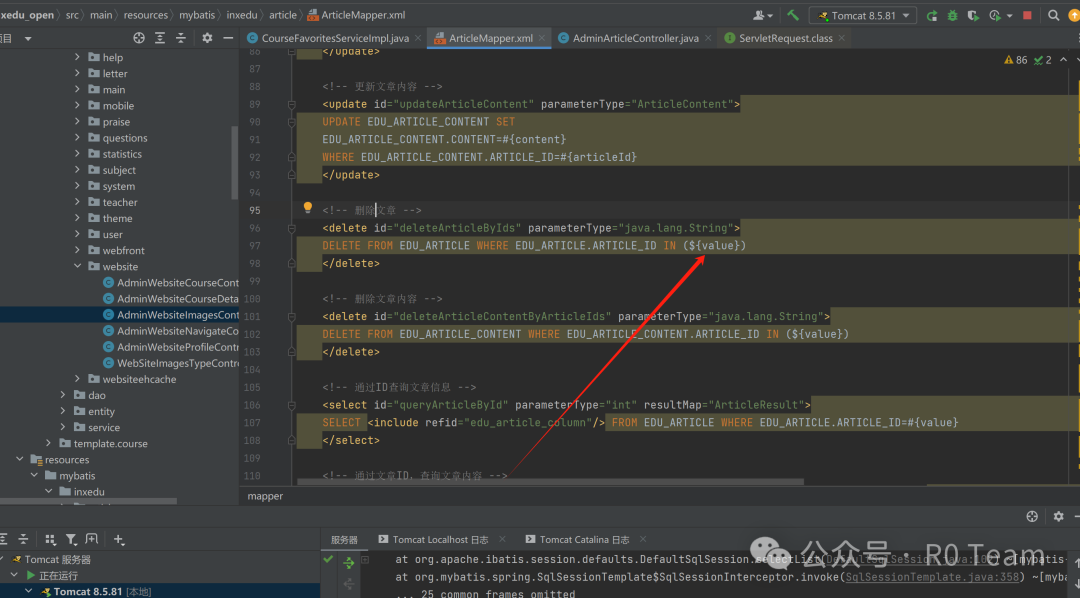The width and height of the screenshot is (1080, 598).
Task: Rerun Tomcat with the green rerun icon
Action: coord(932,15)
